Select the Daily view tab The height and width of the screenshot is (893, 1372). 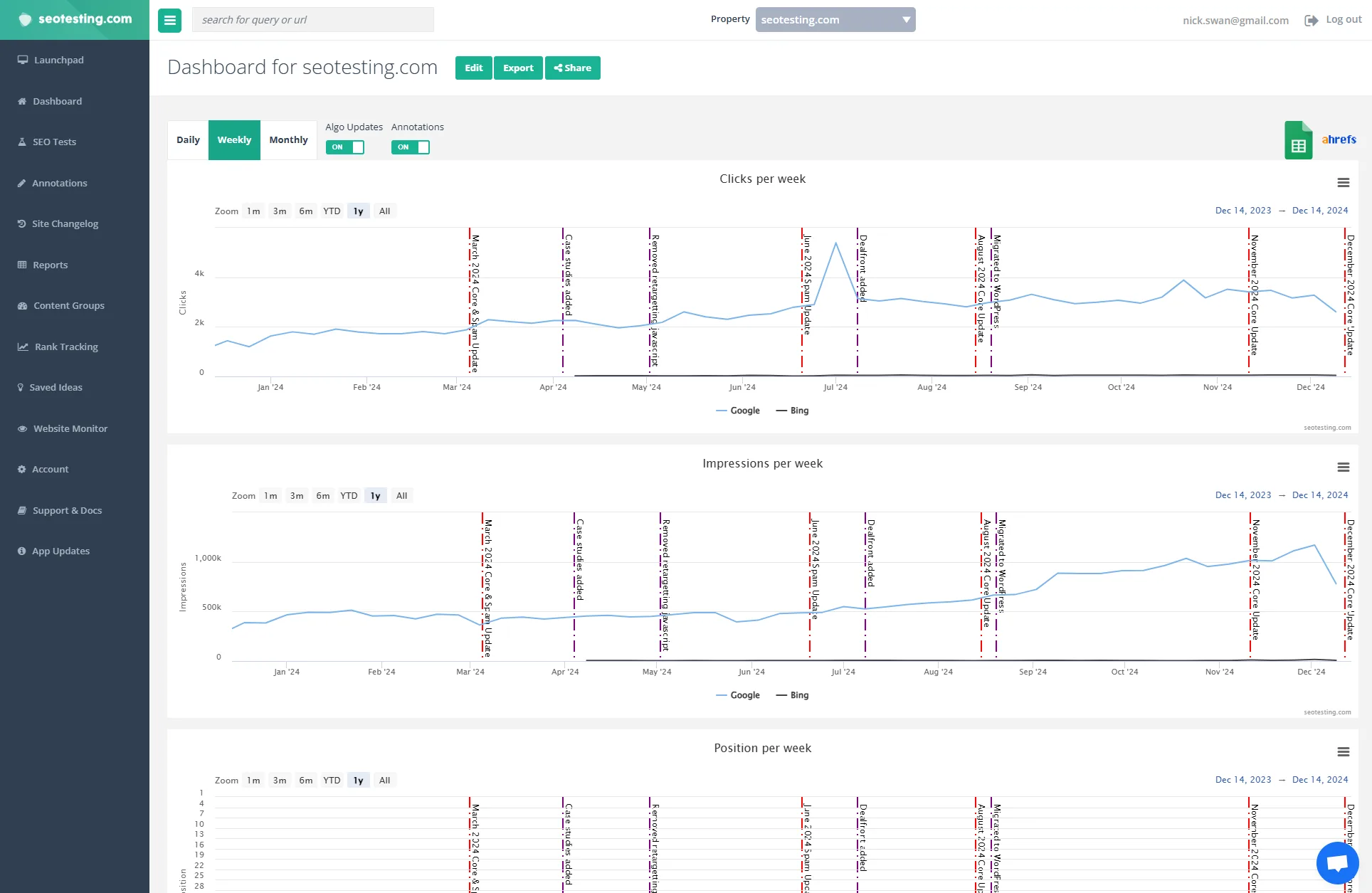pyautogui.click(x=187, y=139)
